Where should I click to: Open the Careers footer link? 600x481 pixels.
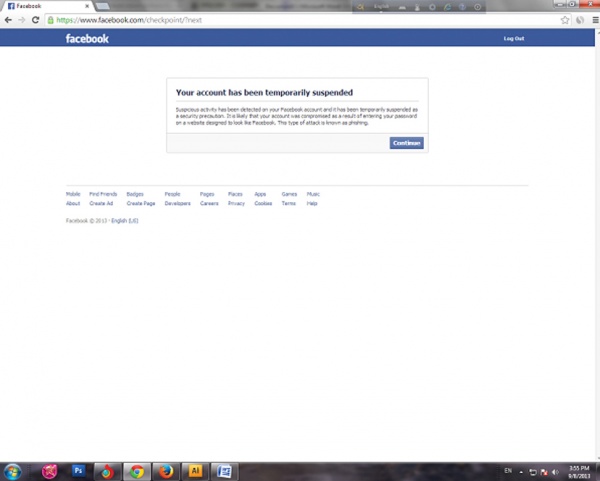[209, 203]
